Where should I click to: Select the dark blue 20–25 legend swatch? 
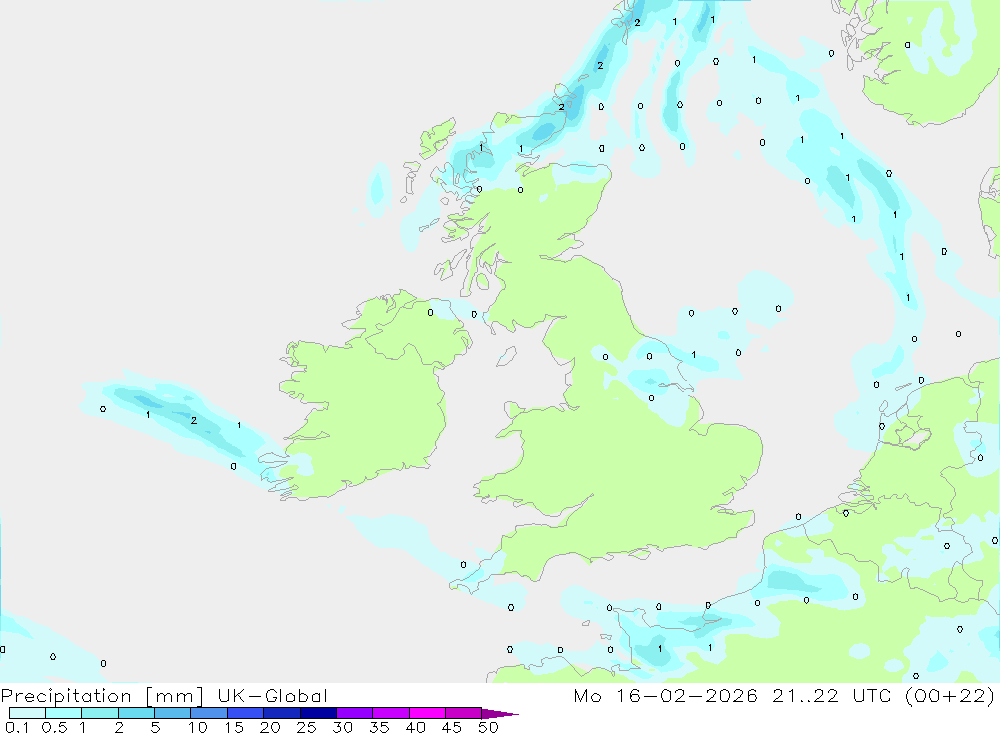pos(281,713)
